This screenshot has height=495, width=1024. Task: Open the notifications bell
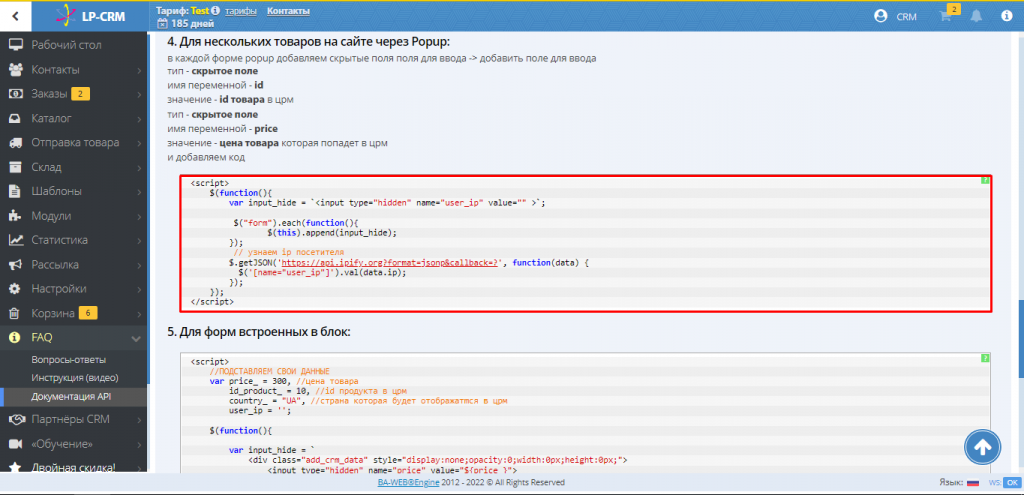pyautogui.click(x=976, y=16)
